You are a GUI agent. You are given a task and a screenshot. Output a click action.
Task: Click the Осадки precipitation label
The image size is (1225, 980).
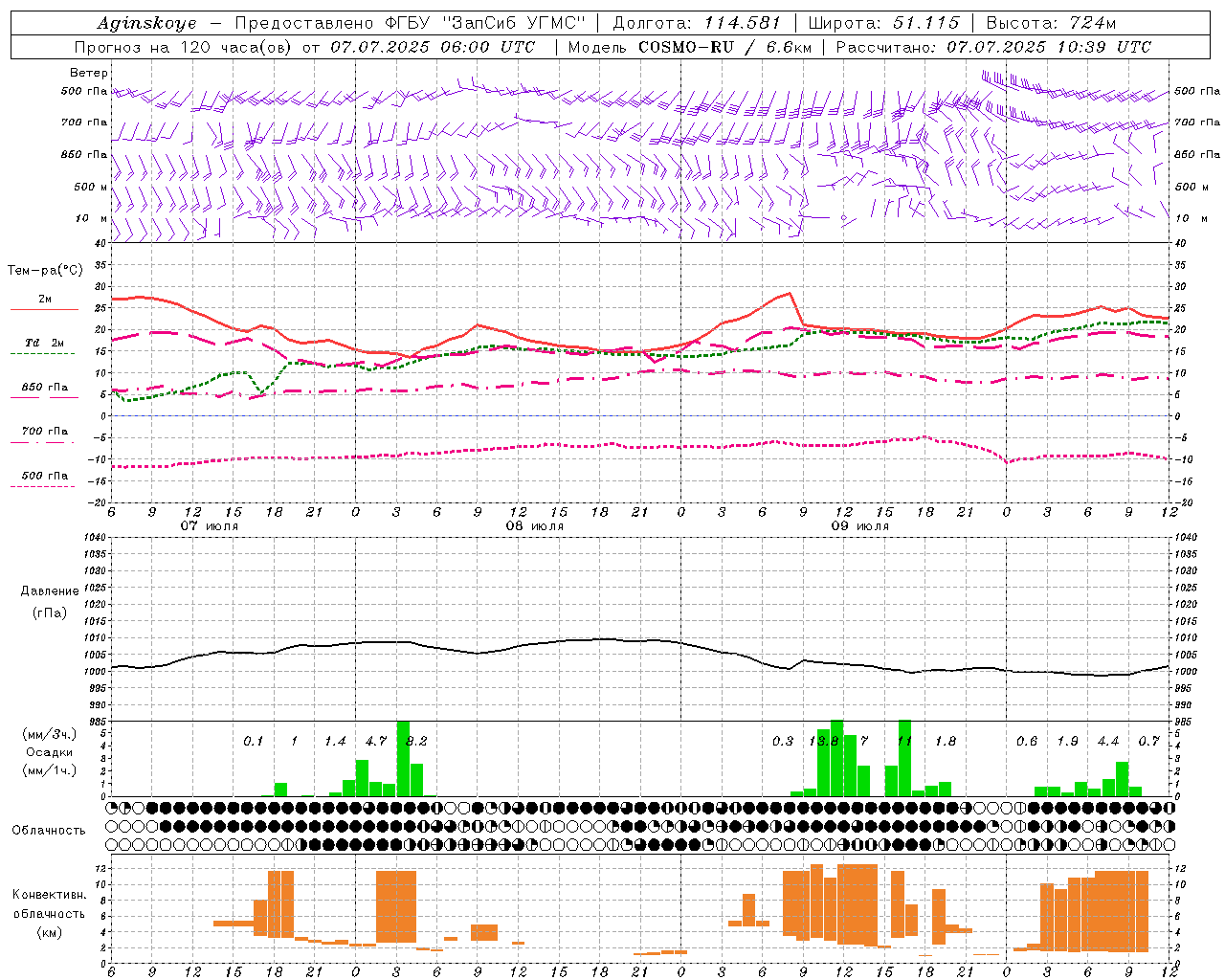(50, 752)
